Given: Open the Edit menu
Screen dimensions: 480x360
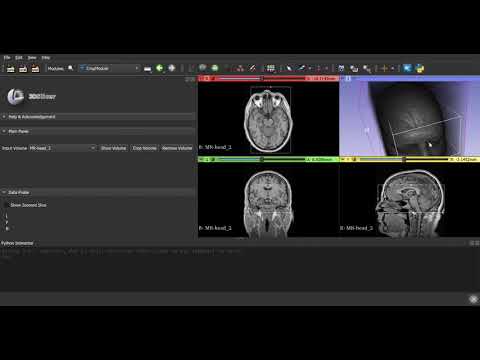Looking at the screenshot, I should tap(19, 58).
